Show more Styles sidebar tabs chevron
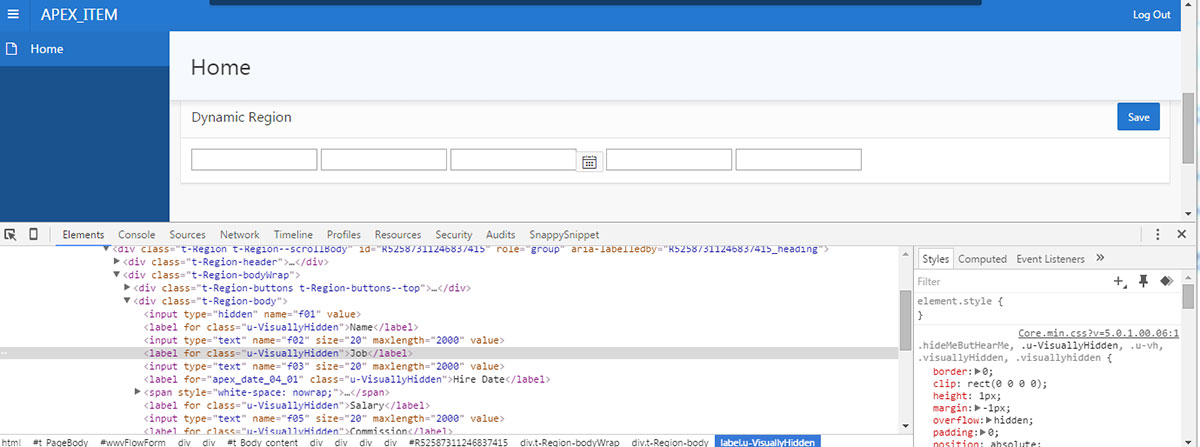This screenshot has width=1200, height=447. coord(1100,258)
